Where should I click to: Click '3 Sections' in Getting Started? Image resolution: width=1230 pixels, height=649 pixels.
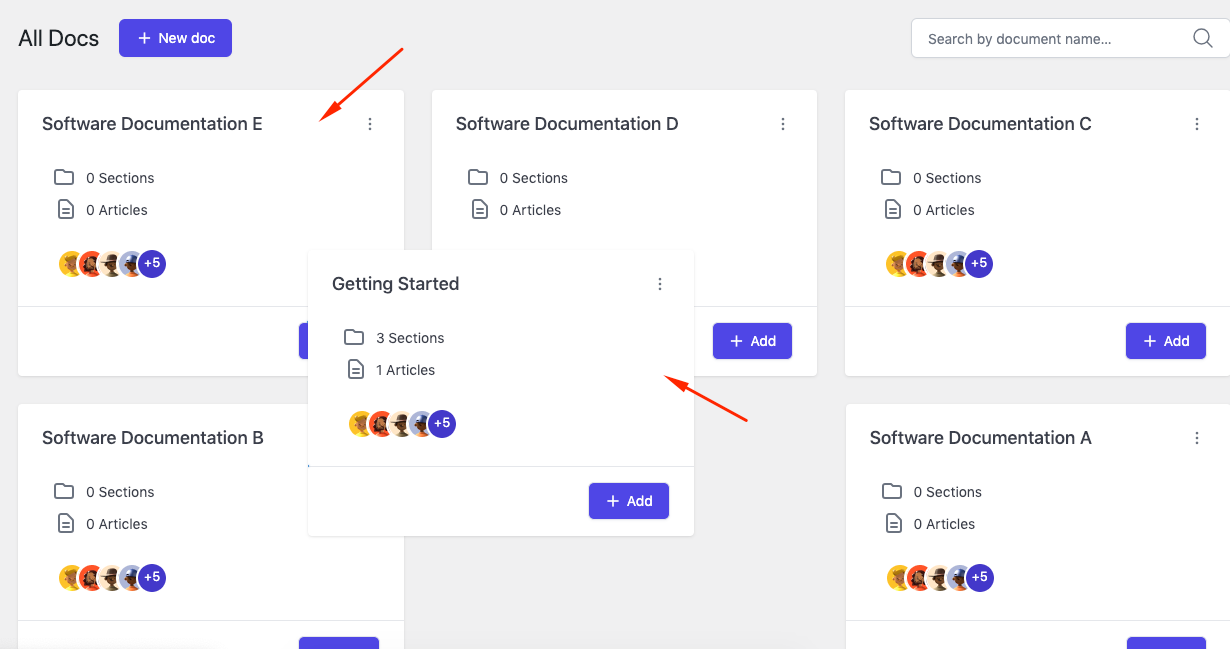(410, 338)
